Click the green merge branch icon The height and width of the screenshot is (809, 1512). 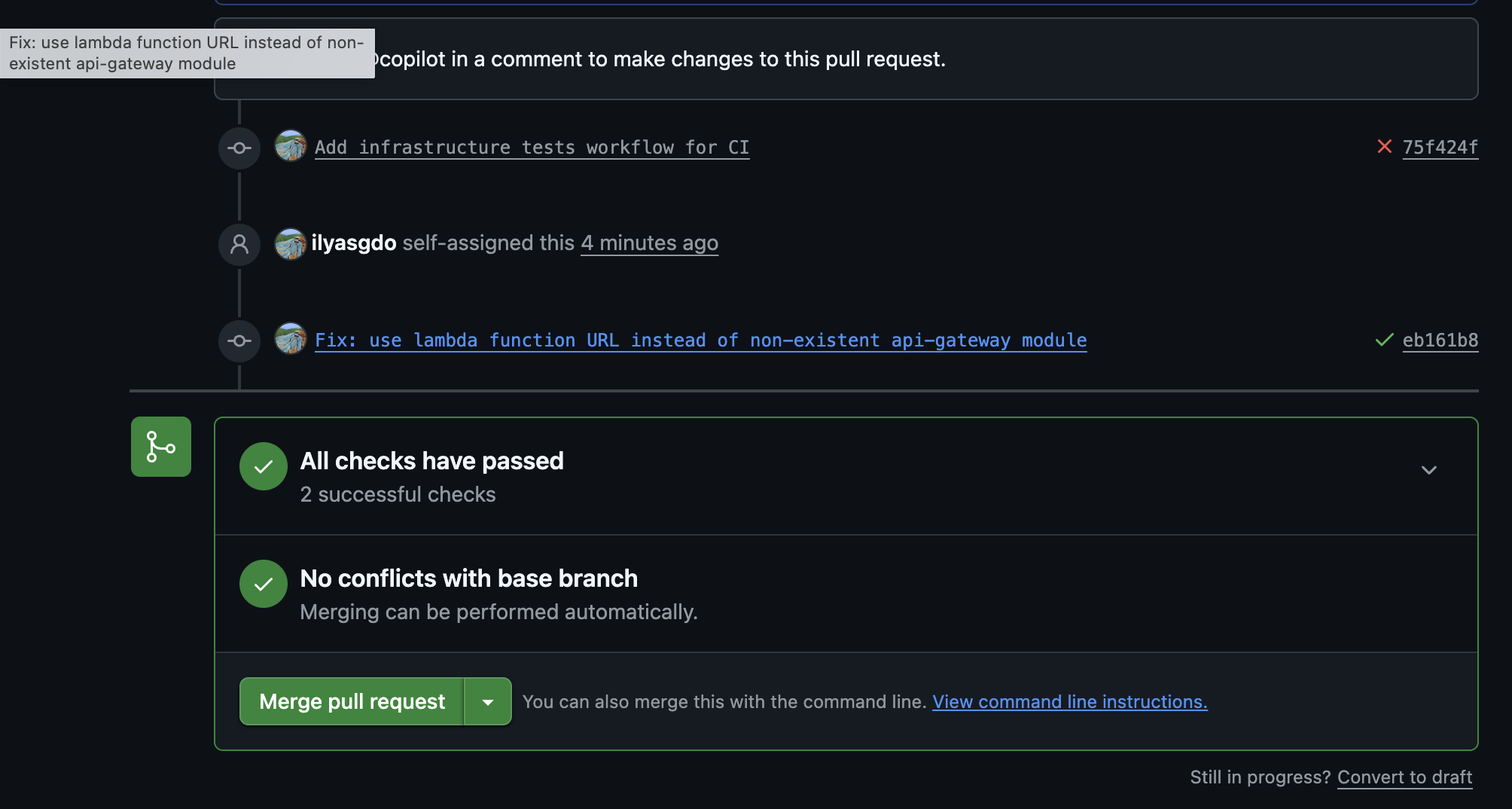pos(161,447)
